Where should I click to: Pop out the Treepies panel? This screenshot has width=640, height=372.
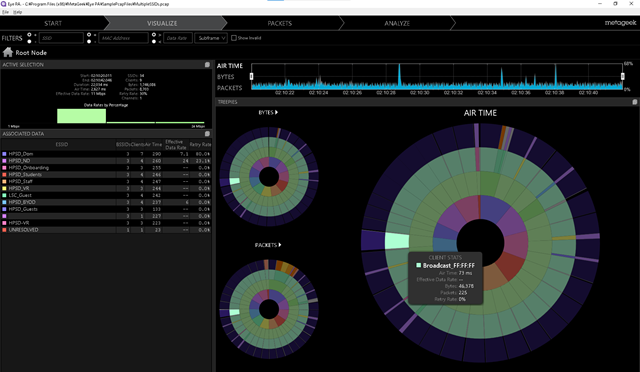pos(635,102)
